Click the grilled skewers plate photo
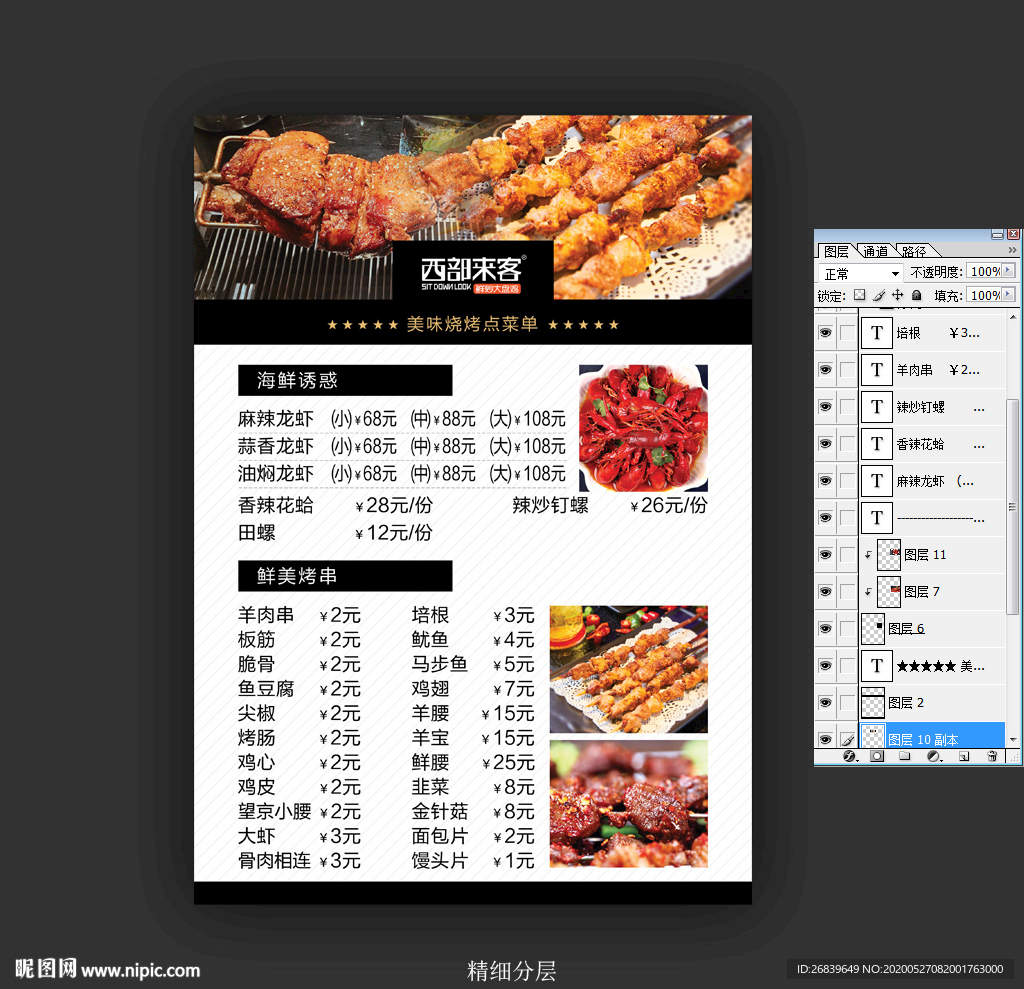1024x989 pixels. click(x=629, y=669)
